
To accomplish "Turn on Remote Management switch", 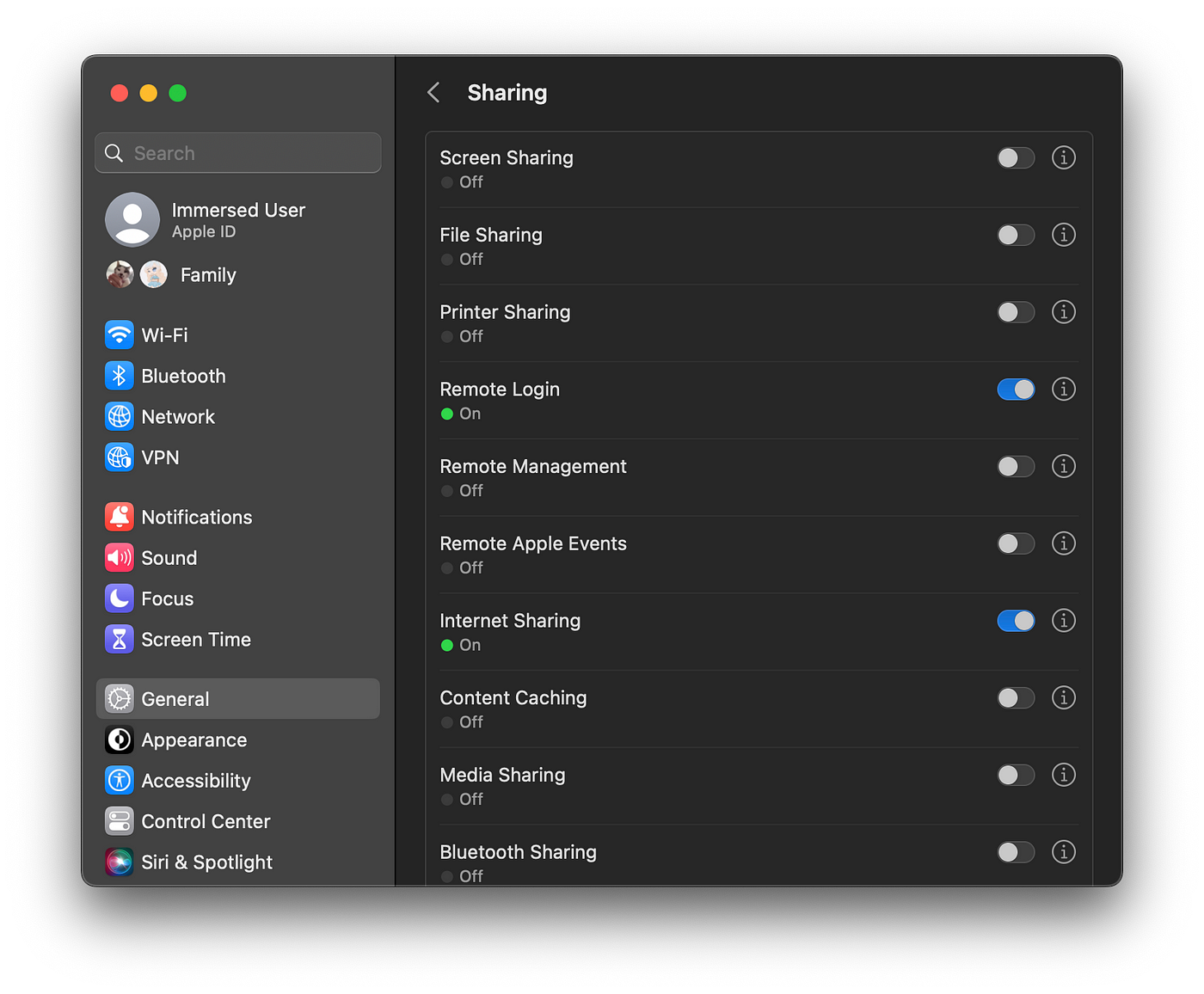I will tap(1016, 466).
